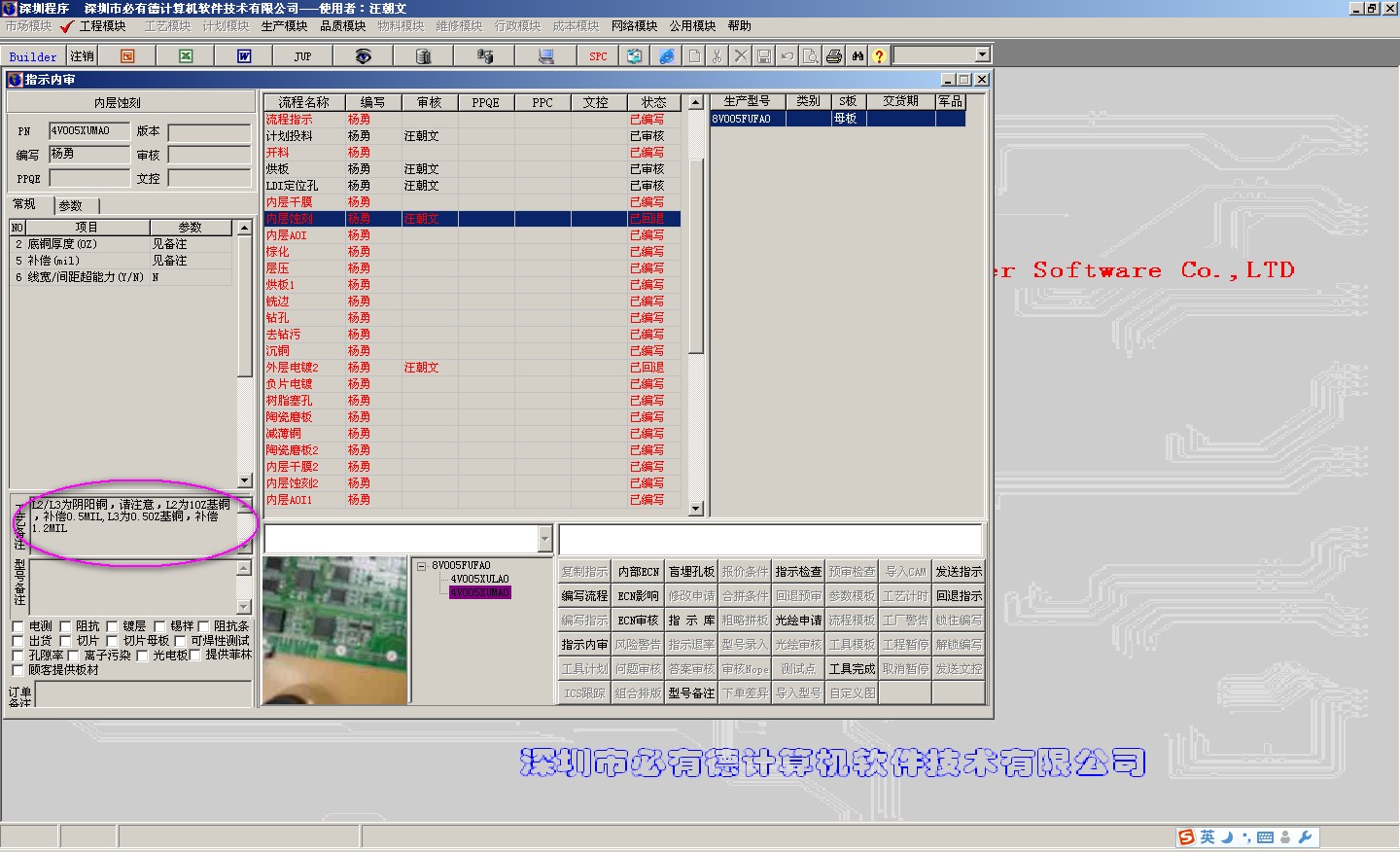Toggle the 可焊性测试 checkbox
Viewport: 1400px width, 852px height.
(180, 641)
